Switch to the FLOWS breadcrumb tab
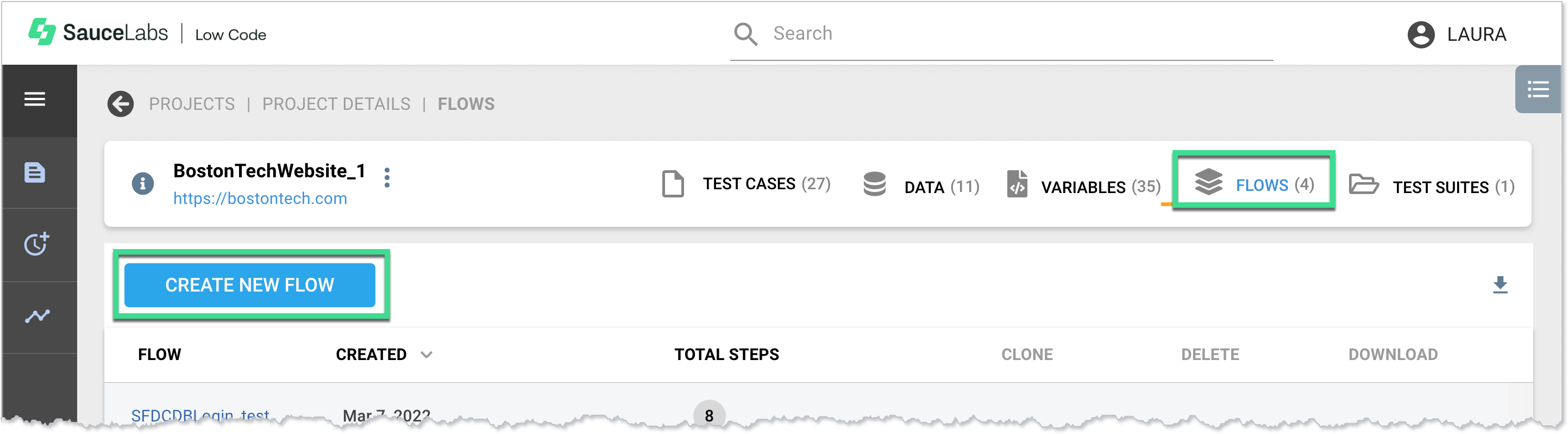The image size is (1568, 434). click(466, 104)
